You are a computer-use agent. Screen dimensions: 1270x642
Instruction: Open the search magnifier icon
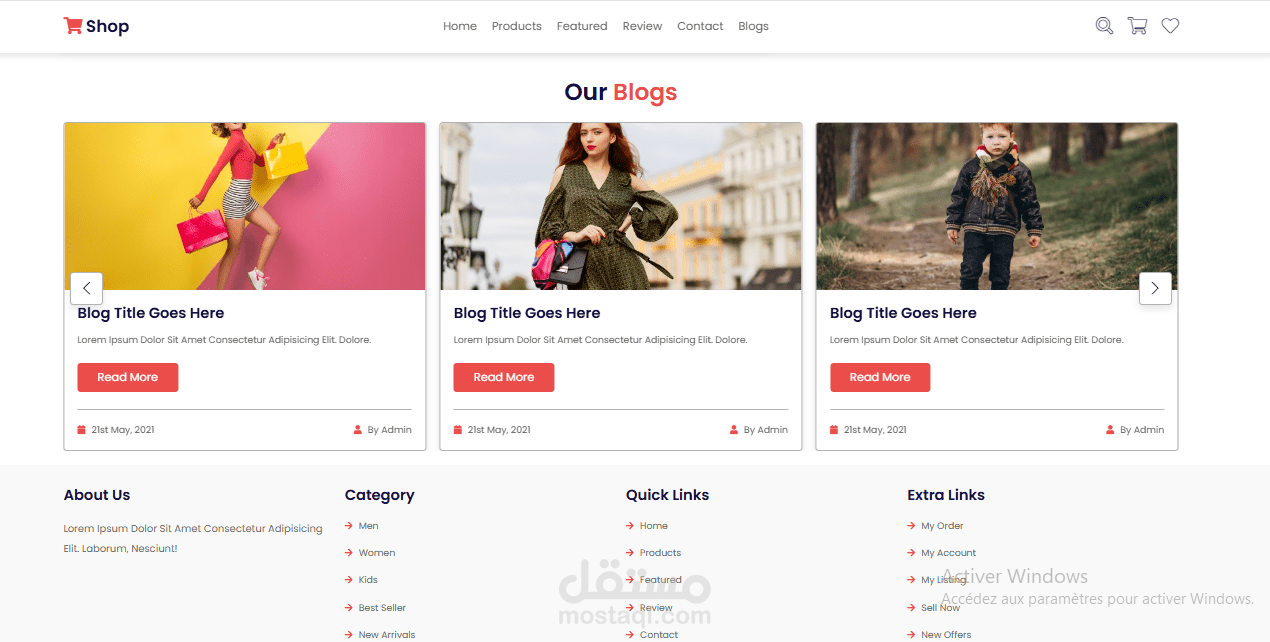point(1104,26)
